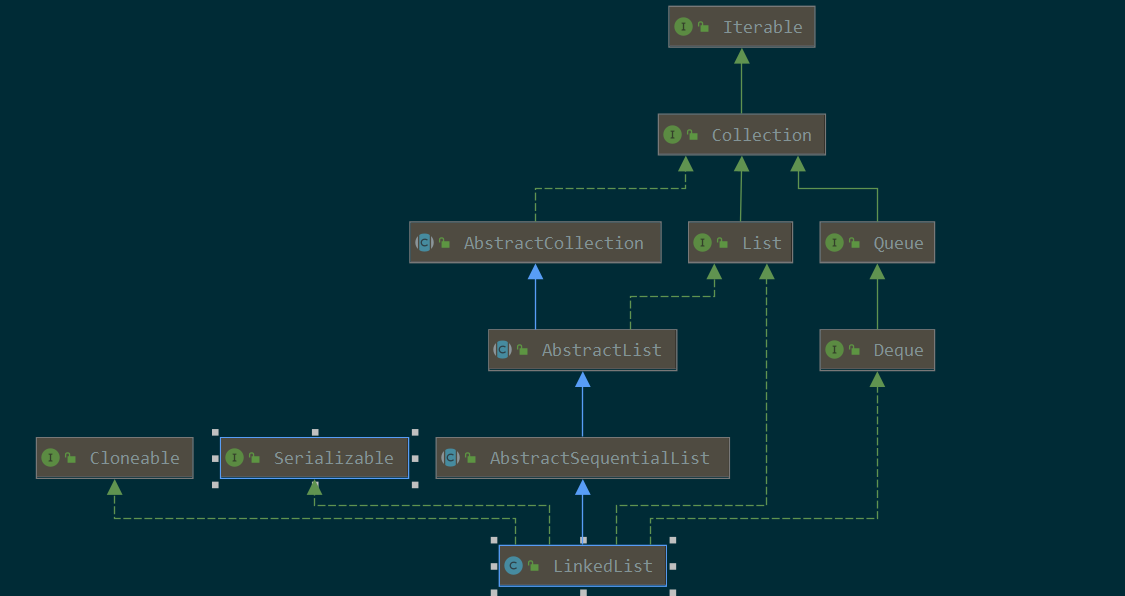The width and height of the screenshot is (1125, 596).
Task: Click the interface icon on Serializable node
Action: click(235, 458)
